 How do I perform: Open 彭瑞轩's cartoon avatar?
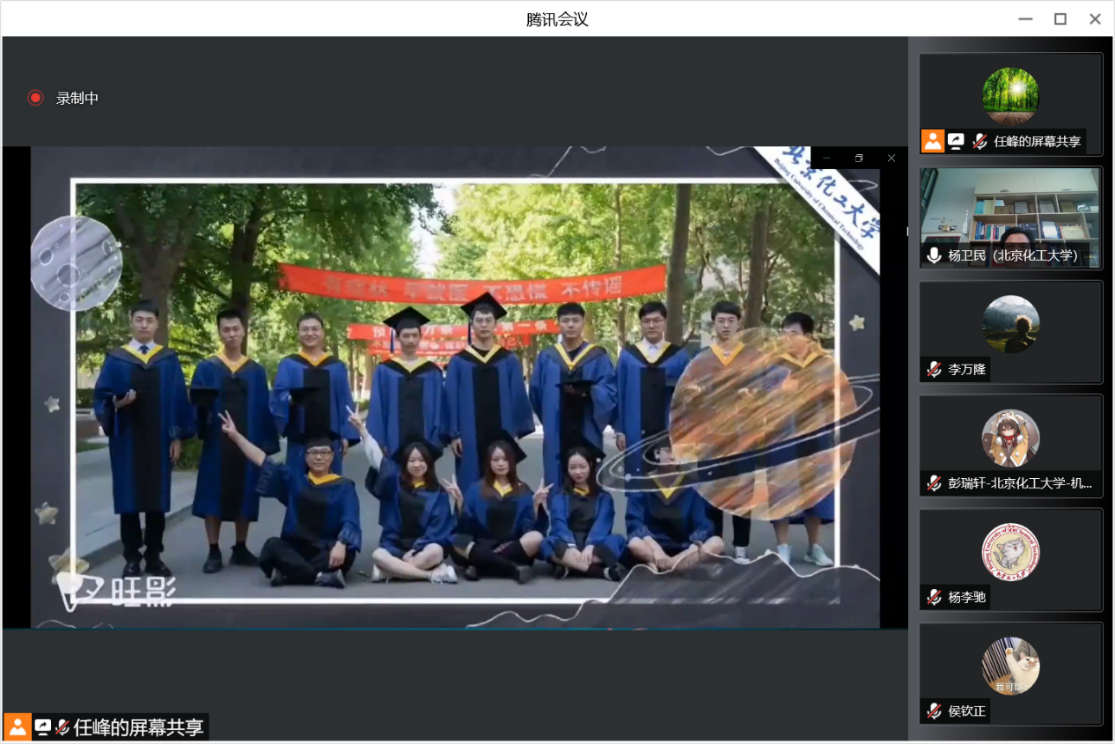pos(1010,438)
